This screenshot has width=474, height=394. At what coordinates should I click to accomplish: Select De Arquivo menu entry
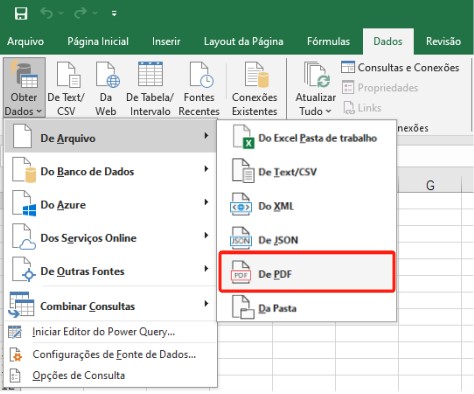click(x=110, y=136)
